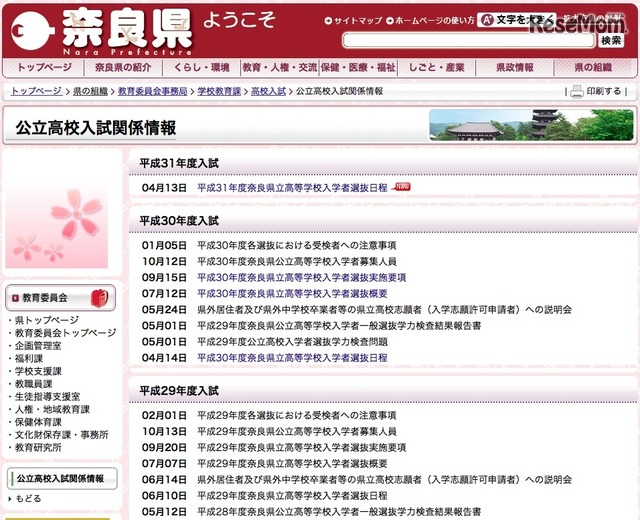Click the Nara Prefecture logo

(100, 30)
